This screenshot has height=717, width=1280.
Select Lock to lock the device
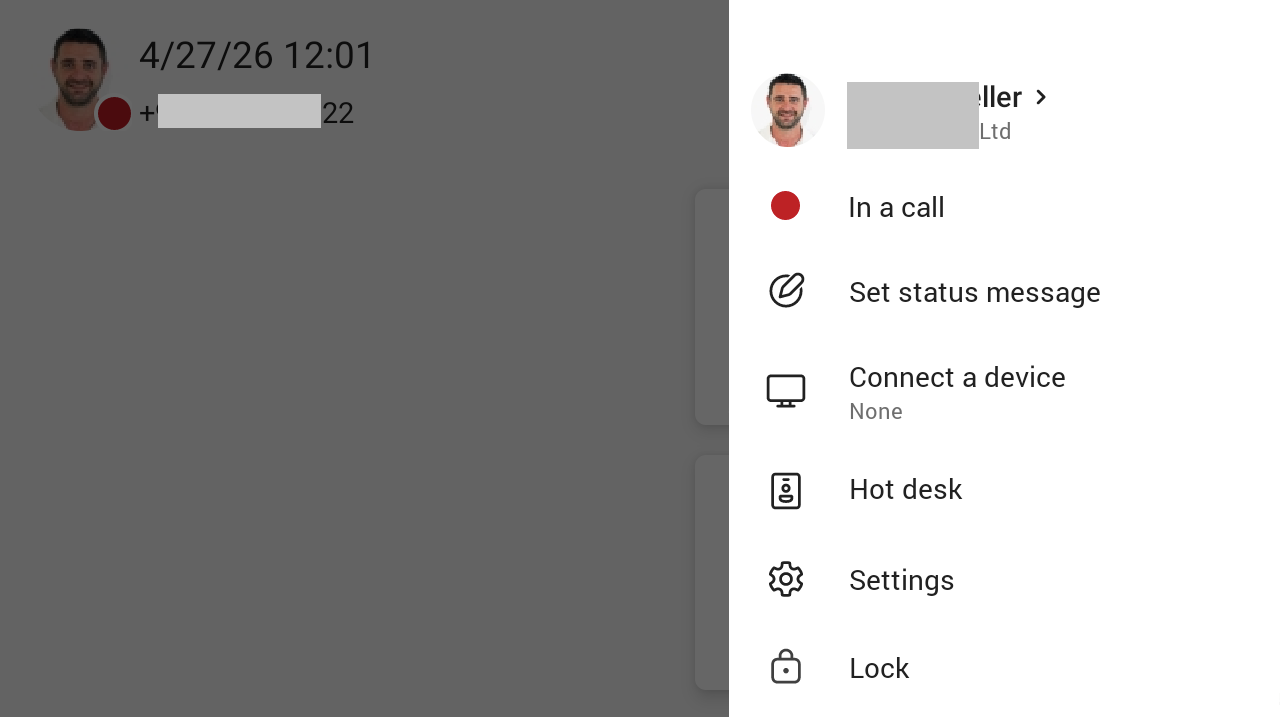[1004, 668]
